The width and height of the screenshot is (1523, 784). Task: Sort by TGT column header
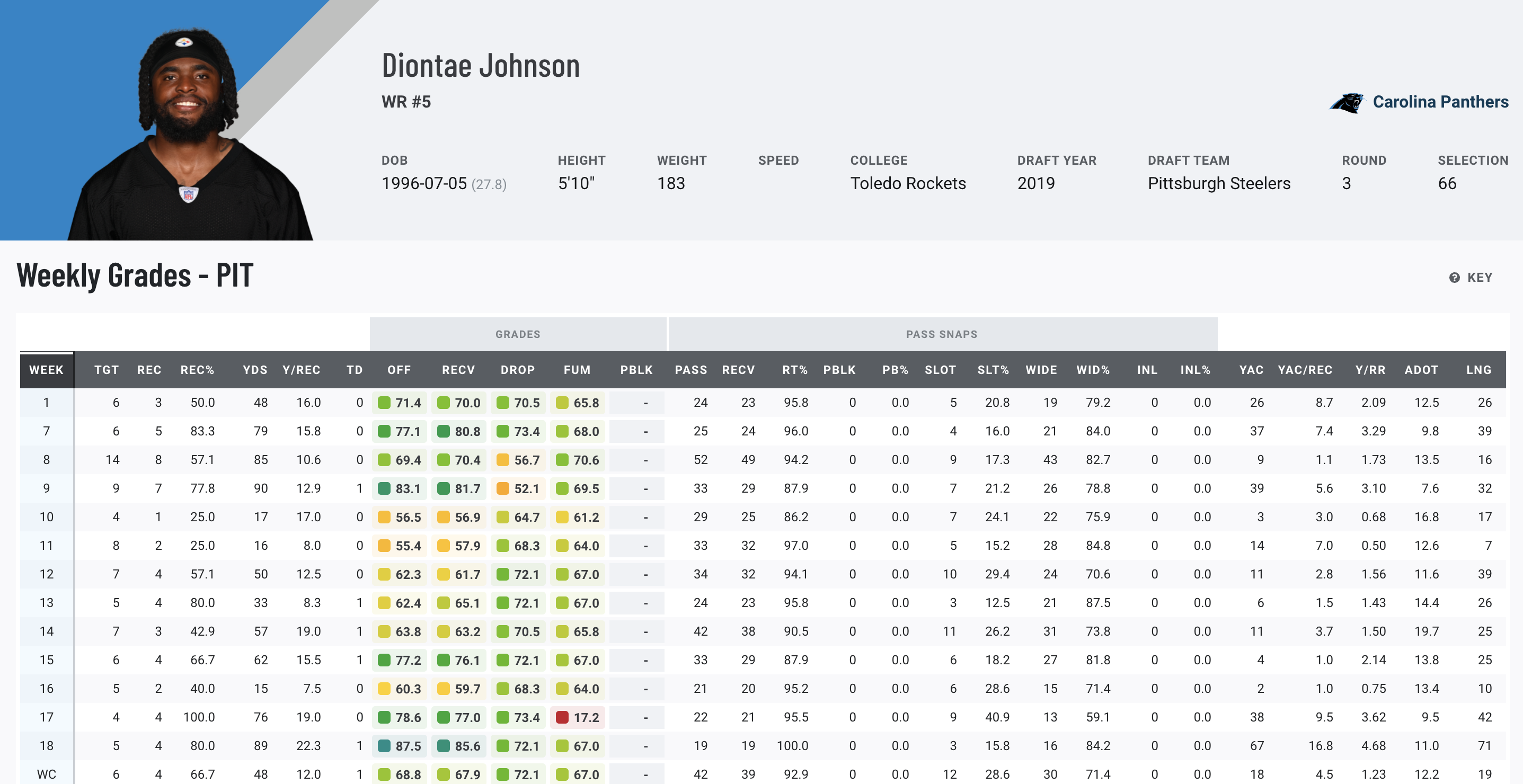[107, 370]
